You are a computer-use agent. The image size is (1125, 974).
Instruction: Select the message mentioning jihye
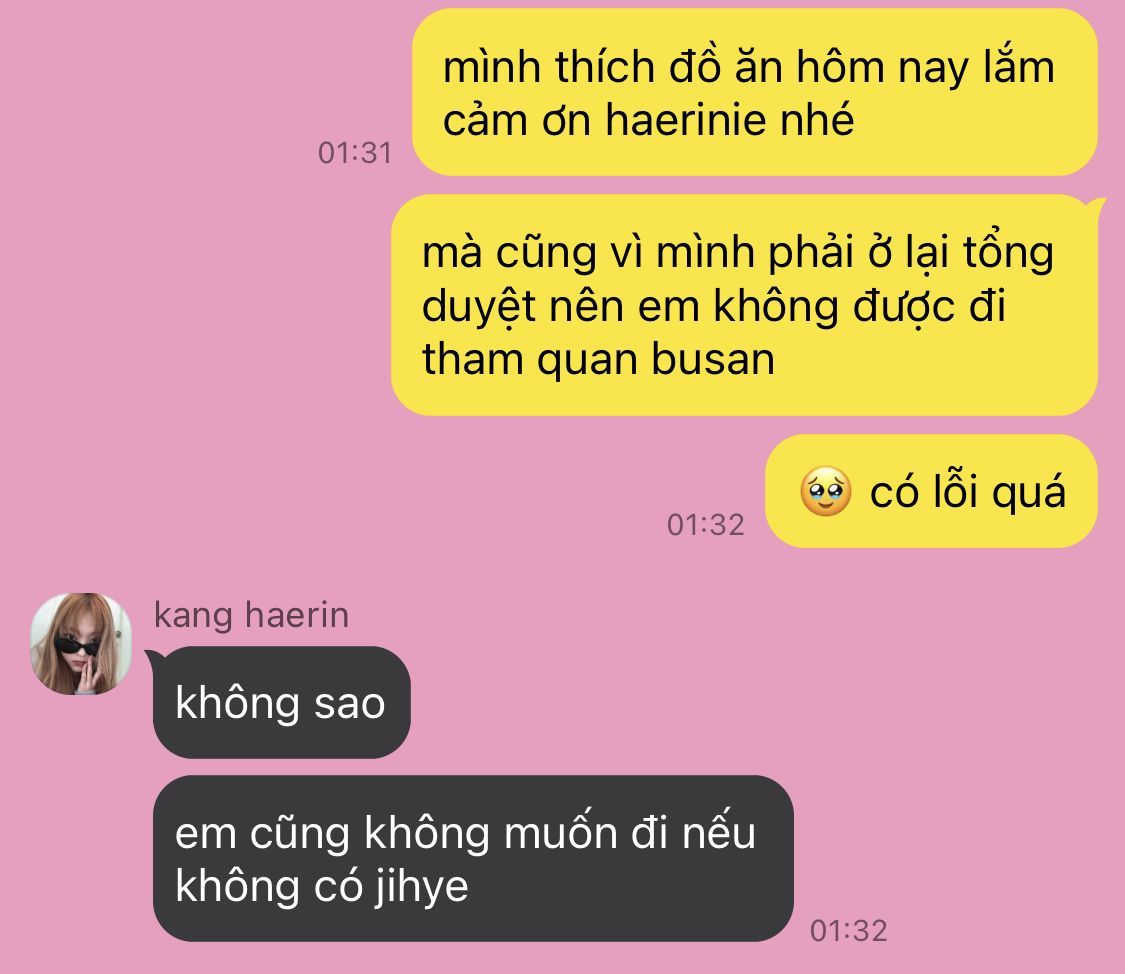[x=473, y=859]
